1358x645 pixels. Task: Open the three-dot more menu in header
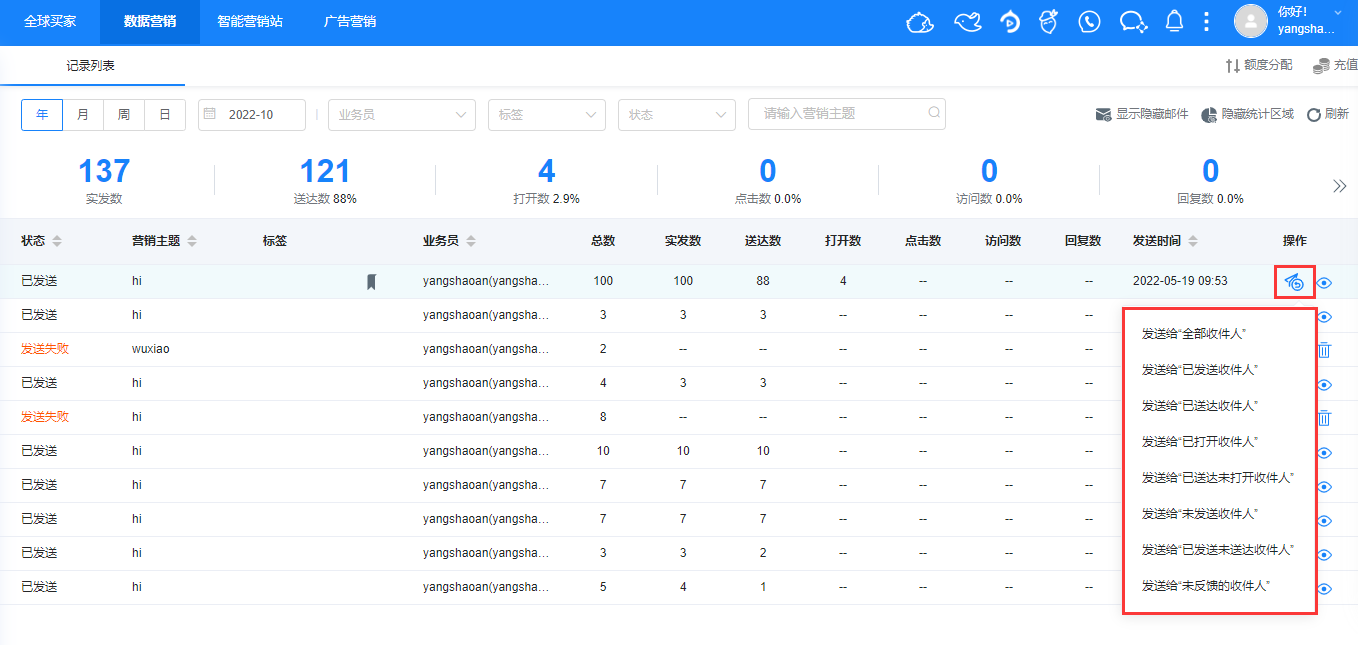click(1207, 22)
